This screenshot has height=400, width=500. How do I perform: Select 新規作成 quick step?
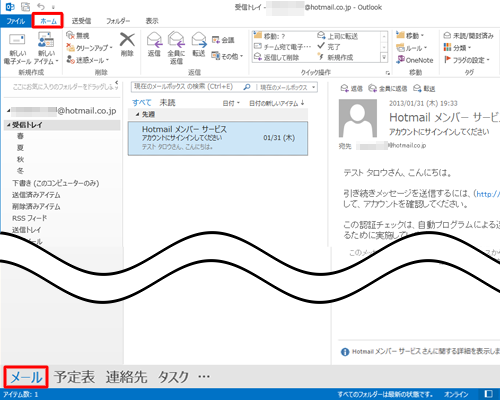click(336, 57)
